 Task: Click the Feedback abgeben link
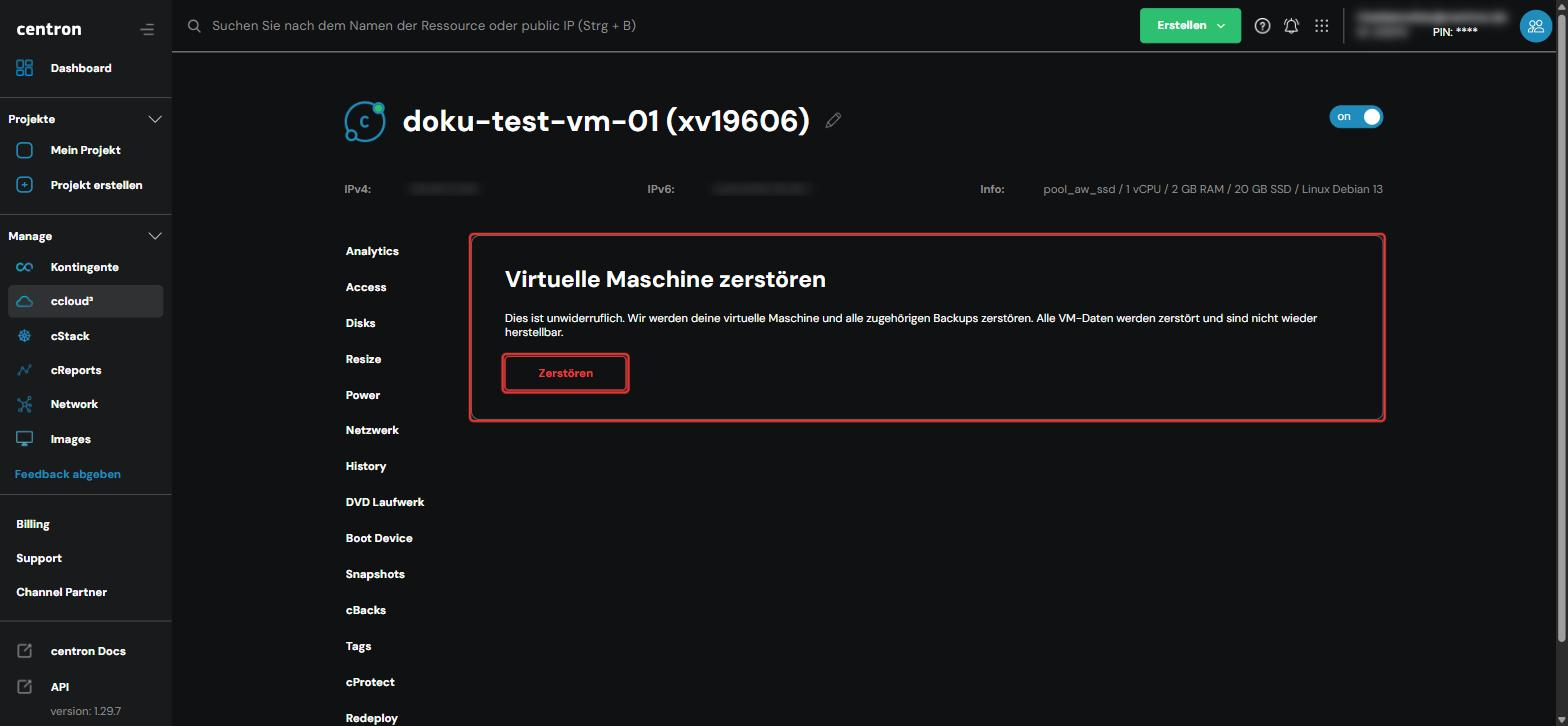tap(68, 474)
